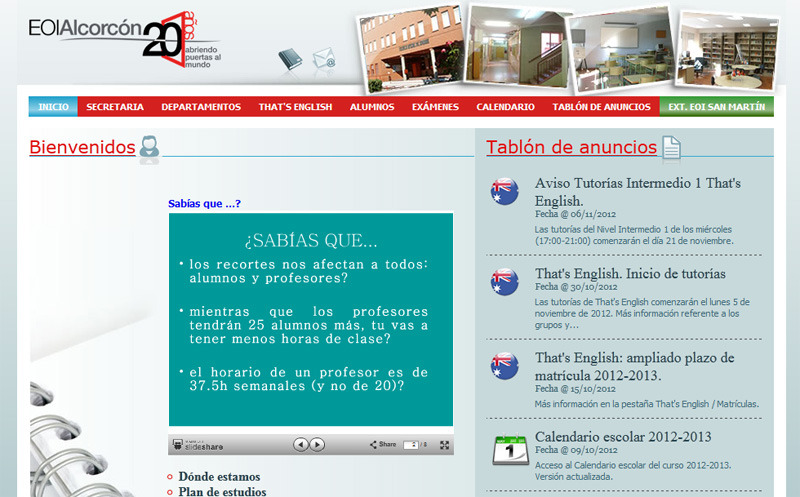Open the THAT'S ENGLISH menu
Screen dimensions: 800x497
295,107
